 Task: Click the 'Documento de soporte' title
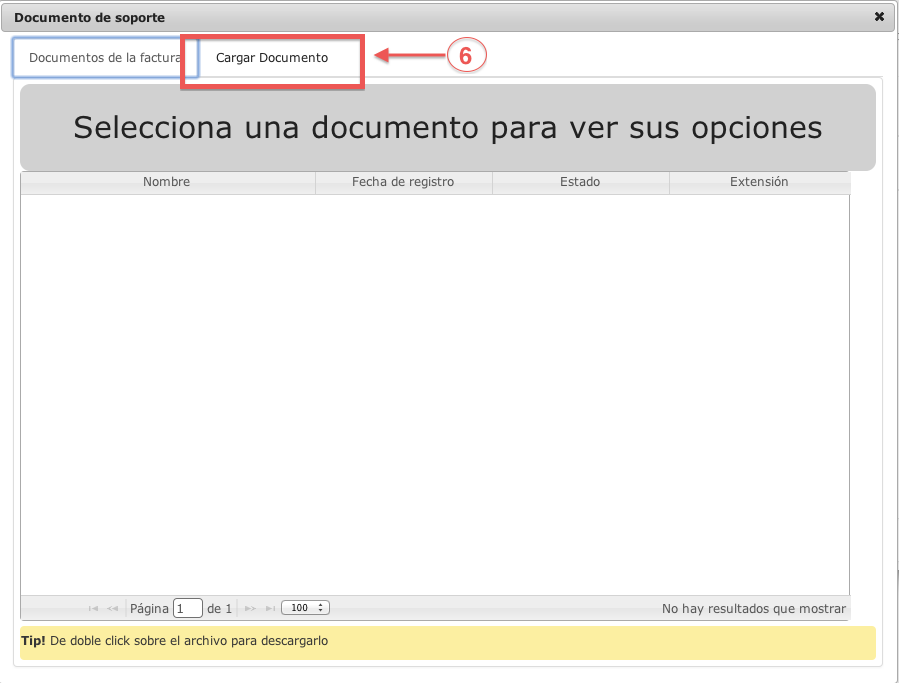(x=89, y=17)
